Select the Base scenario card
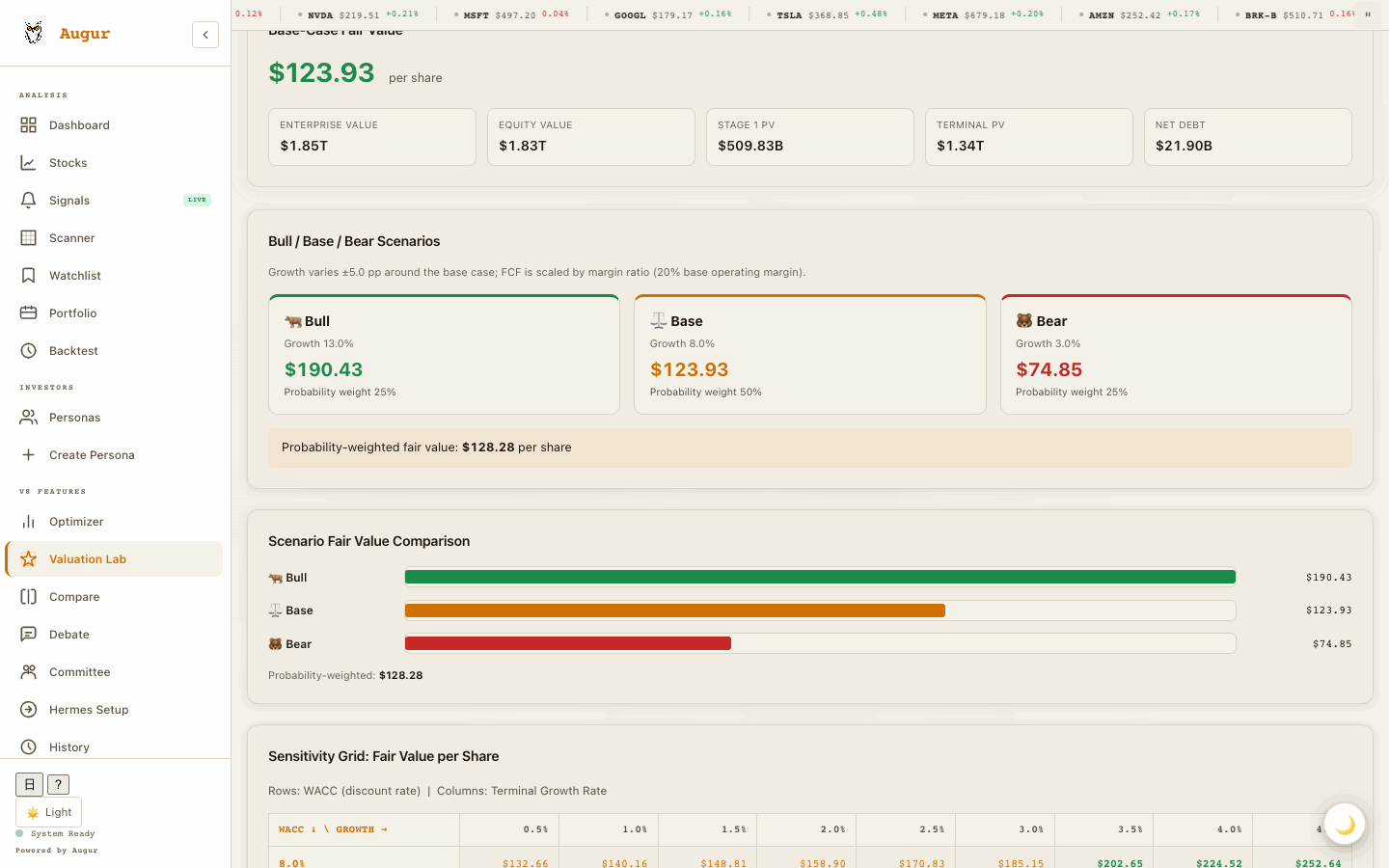 pyautogui.click(x=810, y=354)
